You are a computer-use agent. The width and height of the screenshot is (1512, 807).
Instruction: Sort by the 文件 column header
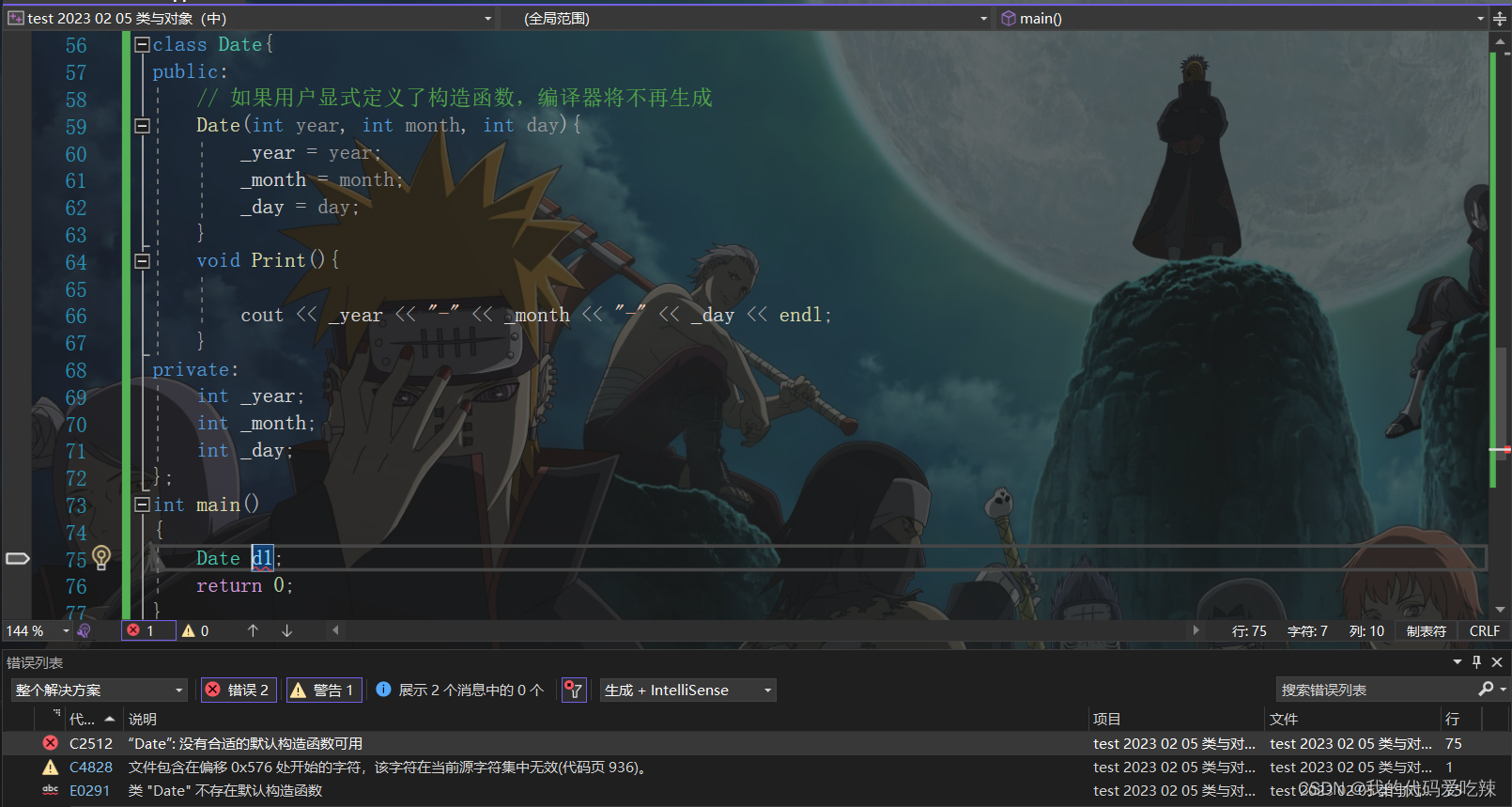click(x=1353, y=720)
